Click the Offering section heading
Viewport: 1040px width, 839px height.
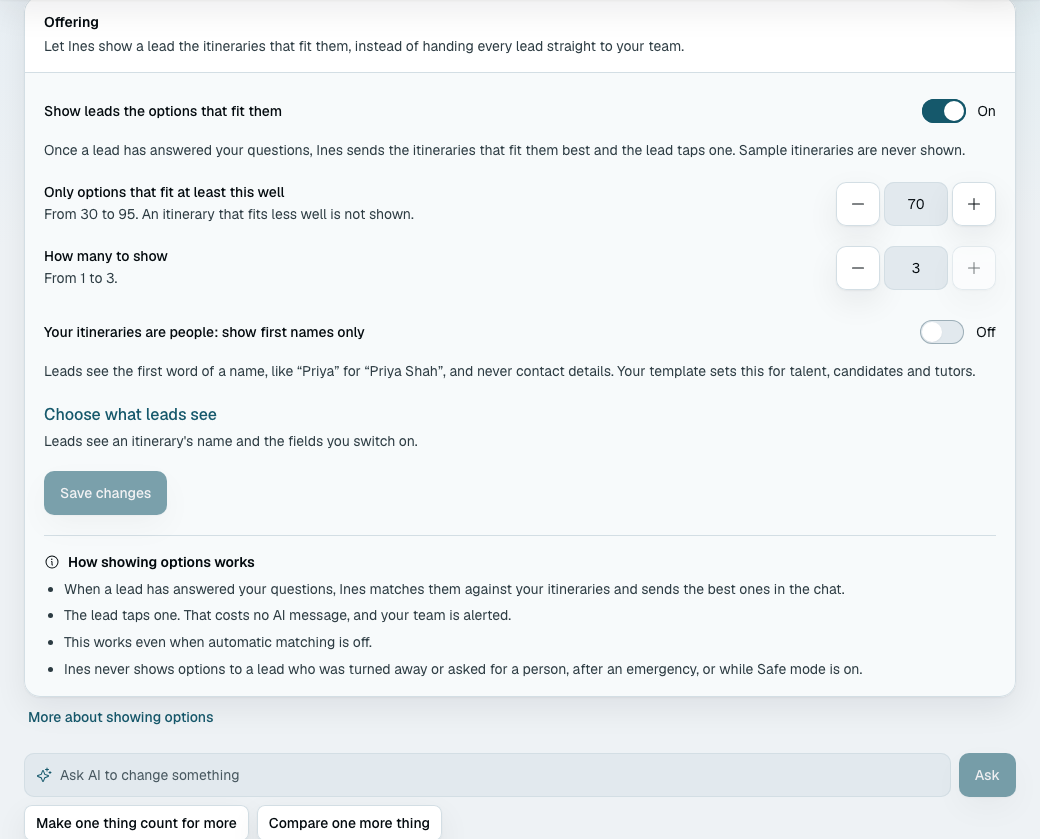[72, 22]
